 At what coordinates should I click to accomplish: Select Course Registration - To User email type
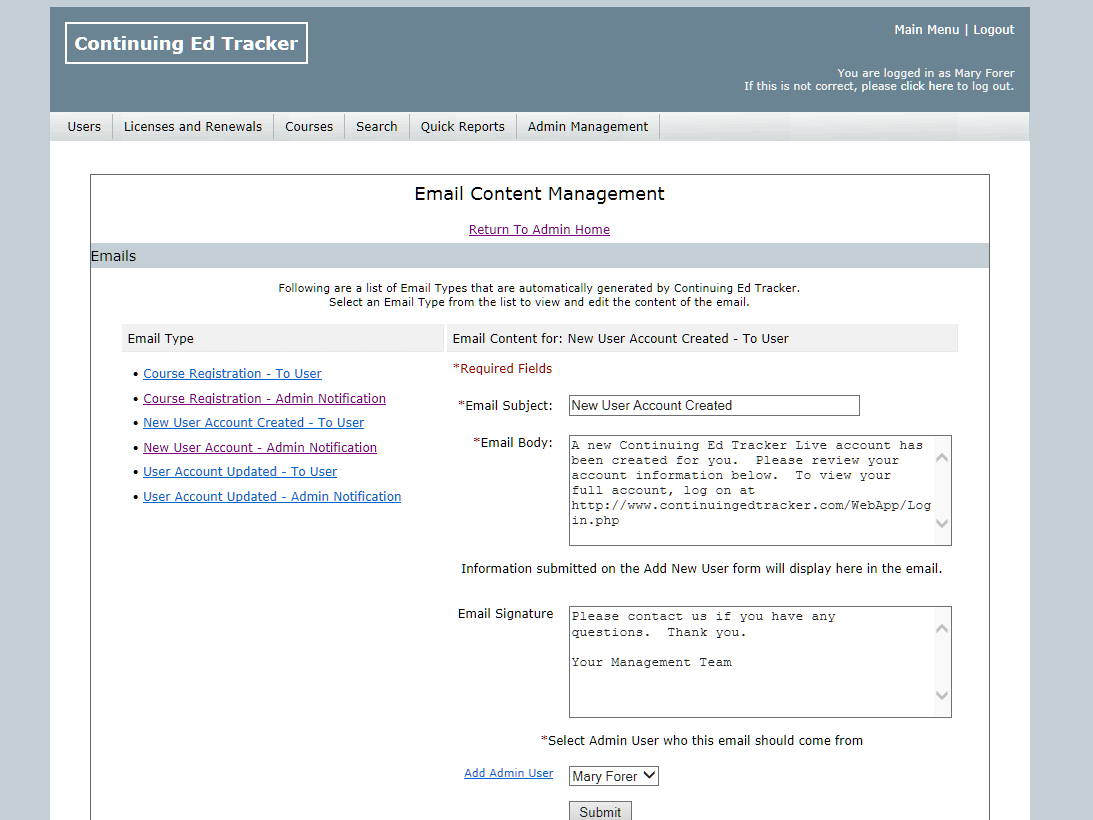232,374
